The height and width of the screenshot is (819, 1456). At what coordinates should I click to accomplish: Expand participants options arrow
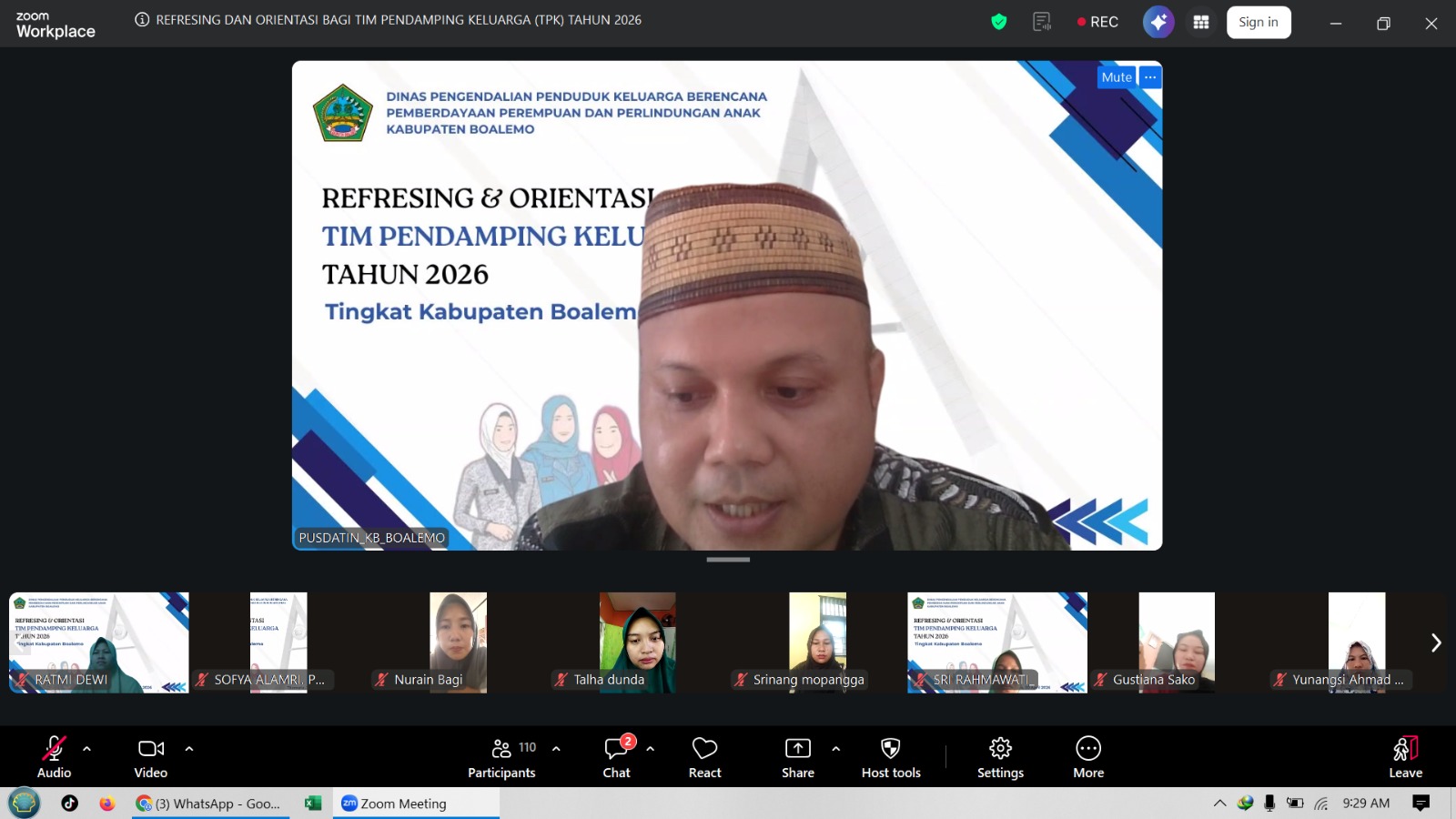coord(556,749)
